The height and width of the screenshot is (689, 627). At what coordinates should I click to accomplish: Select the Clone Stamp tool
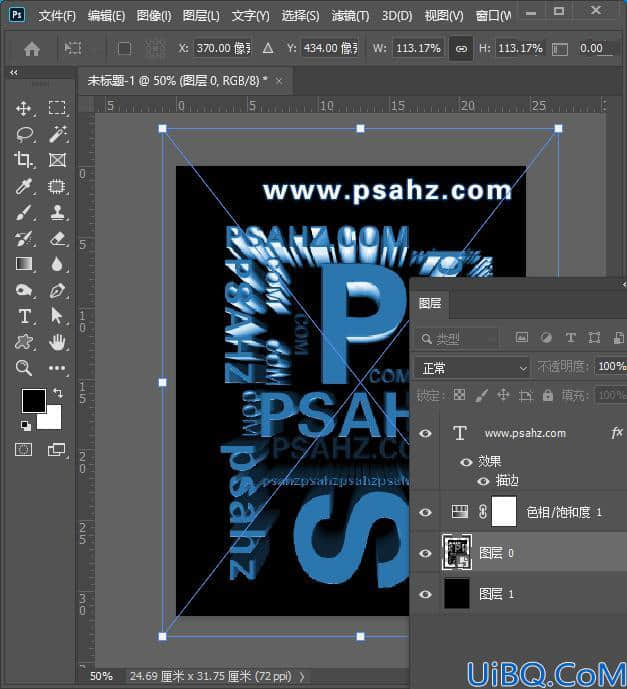[57, 212]
